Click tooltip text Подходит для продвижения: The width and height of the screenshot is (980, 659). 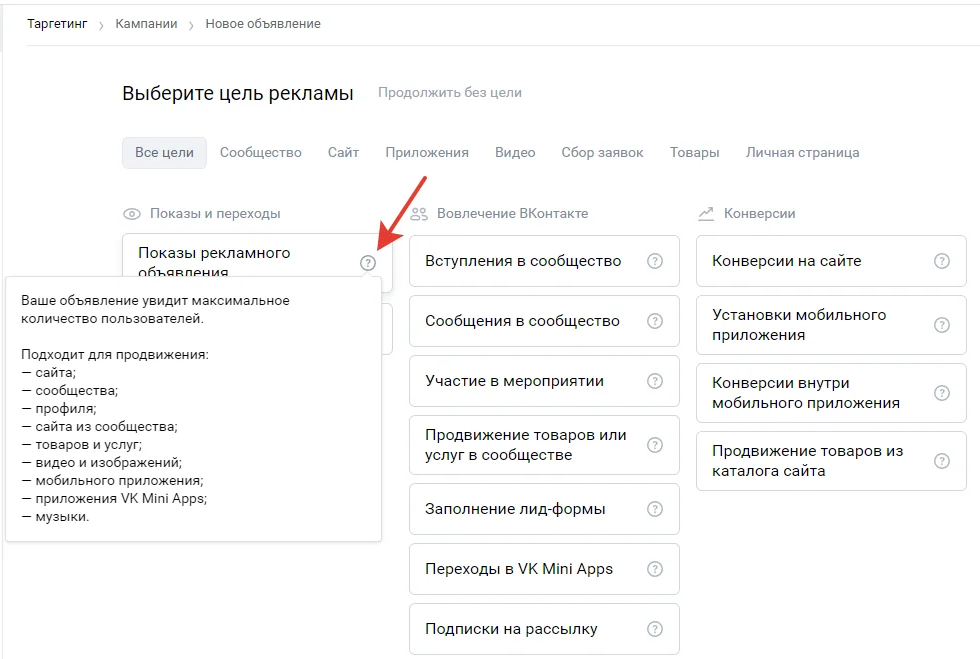(115, 355)
